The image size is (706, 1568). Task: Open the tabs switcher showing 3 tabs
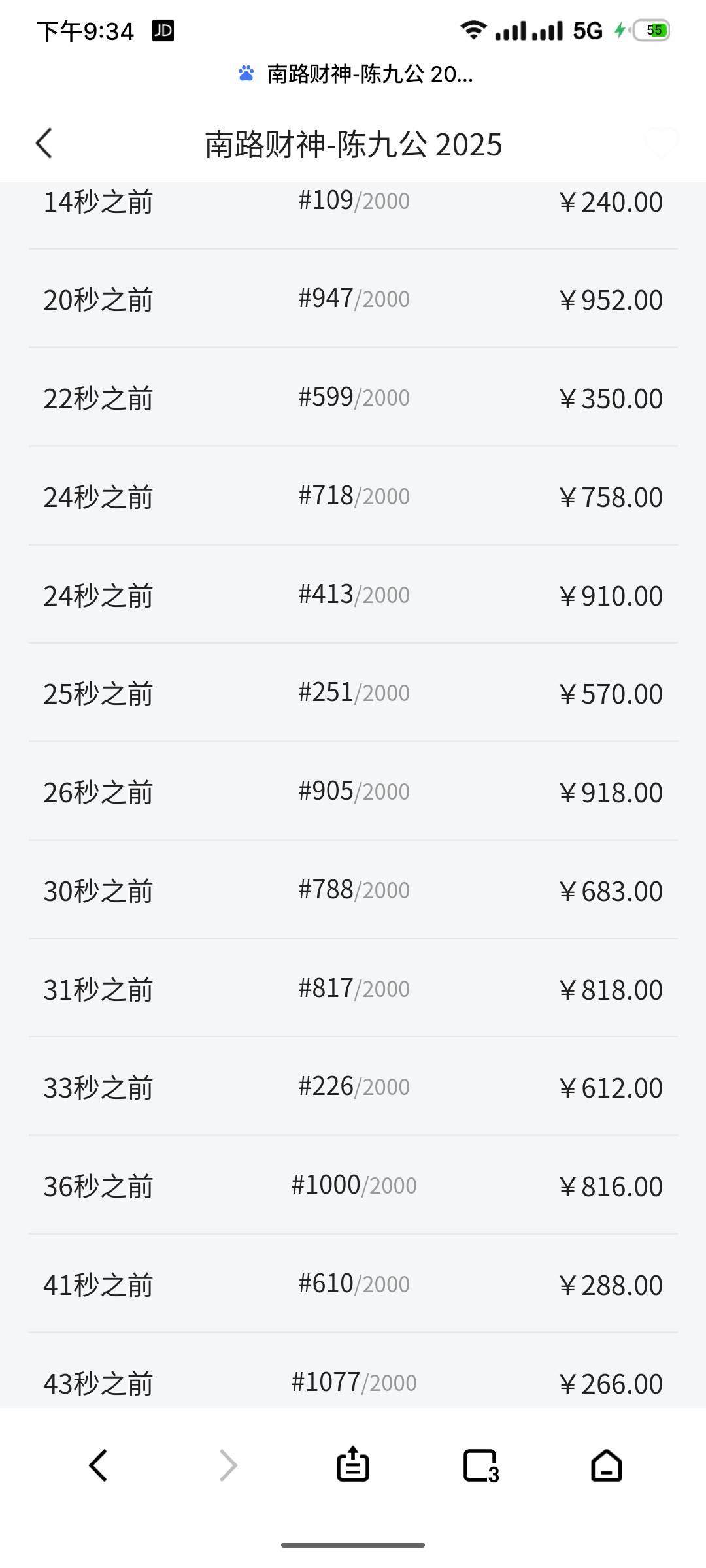coord(481,1466)
